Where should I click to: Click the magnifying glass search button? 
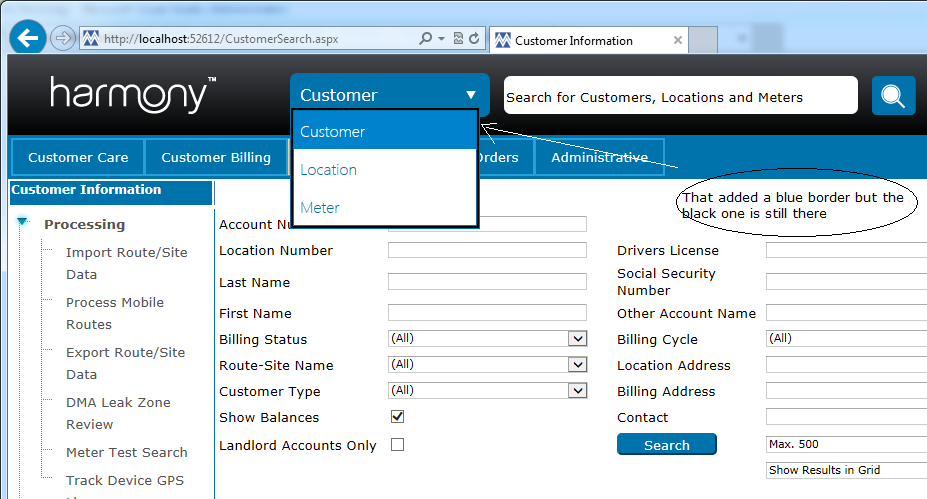[x=893, y=96]
